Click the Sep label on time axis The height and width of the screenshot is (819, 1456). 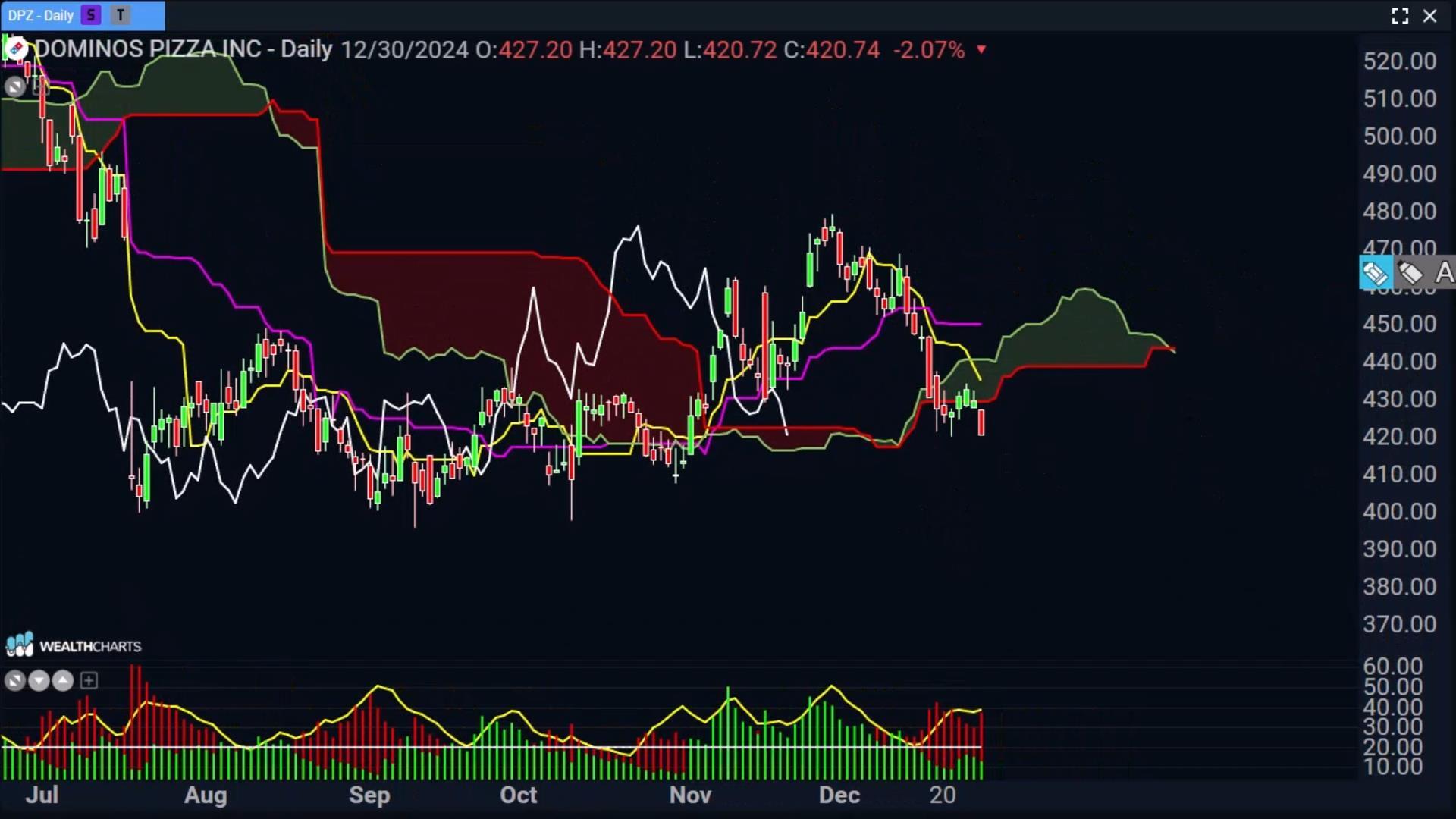(369, 795)
